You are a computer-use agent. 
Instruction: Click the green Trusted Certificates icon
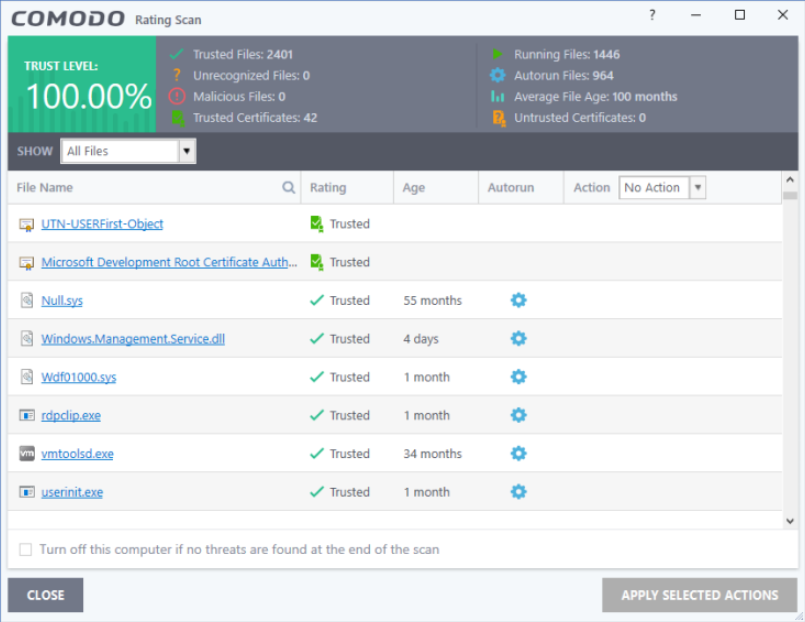click(178, 118)
